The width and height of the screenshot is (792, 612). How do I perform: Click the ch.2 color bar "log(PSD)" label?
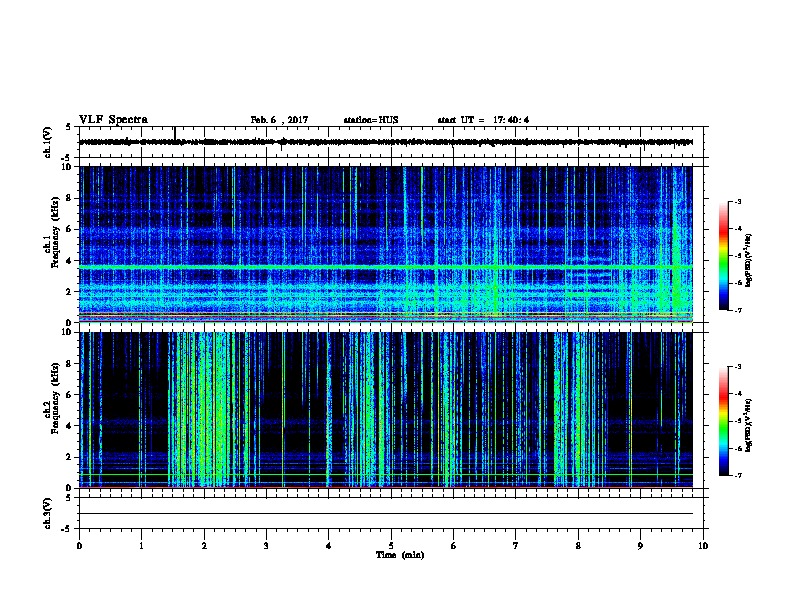748,425
